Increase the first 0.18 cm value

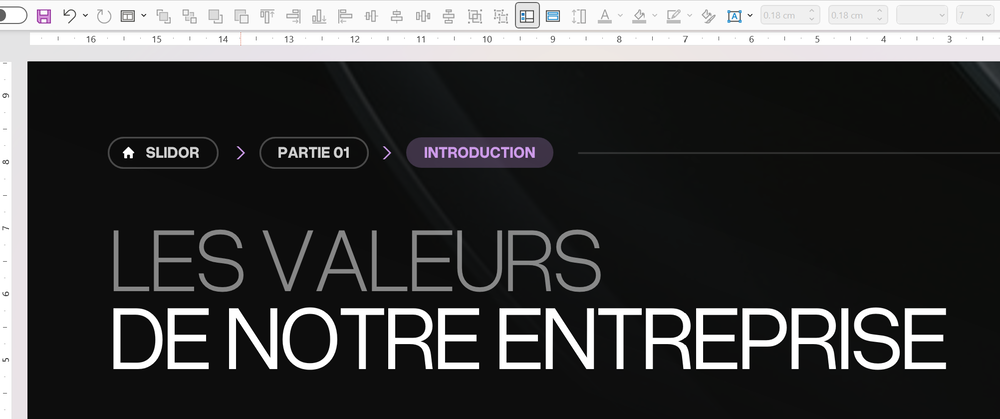tap(812, 11)
